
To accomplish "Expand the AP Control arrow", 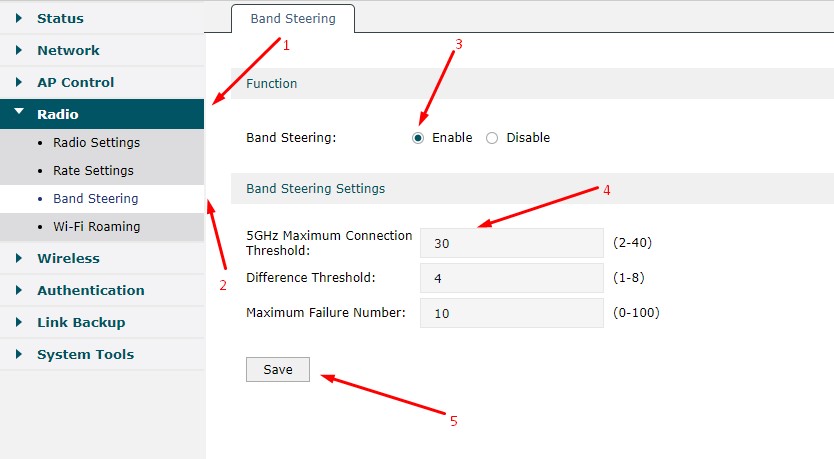I will [19, 82].
